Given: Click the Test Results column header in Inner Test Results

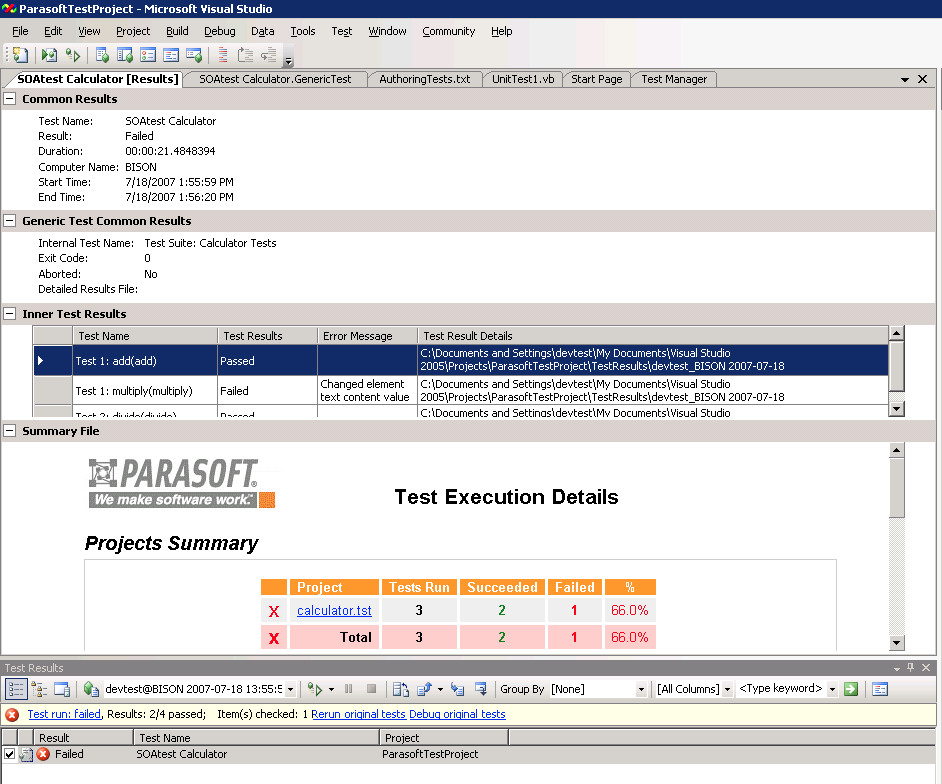Looking at the screenshot, I should point(267,336).
